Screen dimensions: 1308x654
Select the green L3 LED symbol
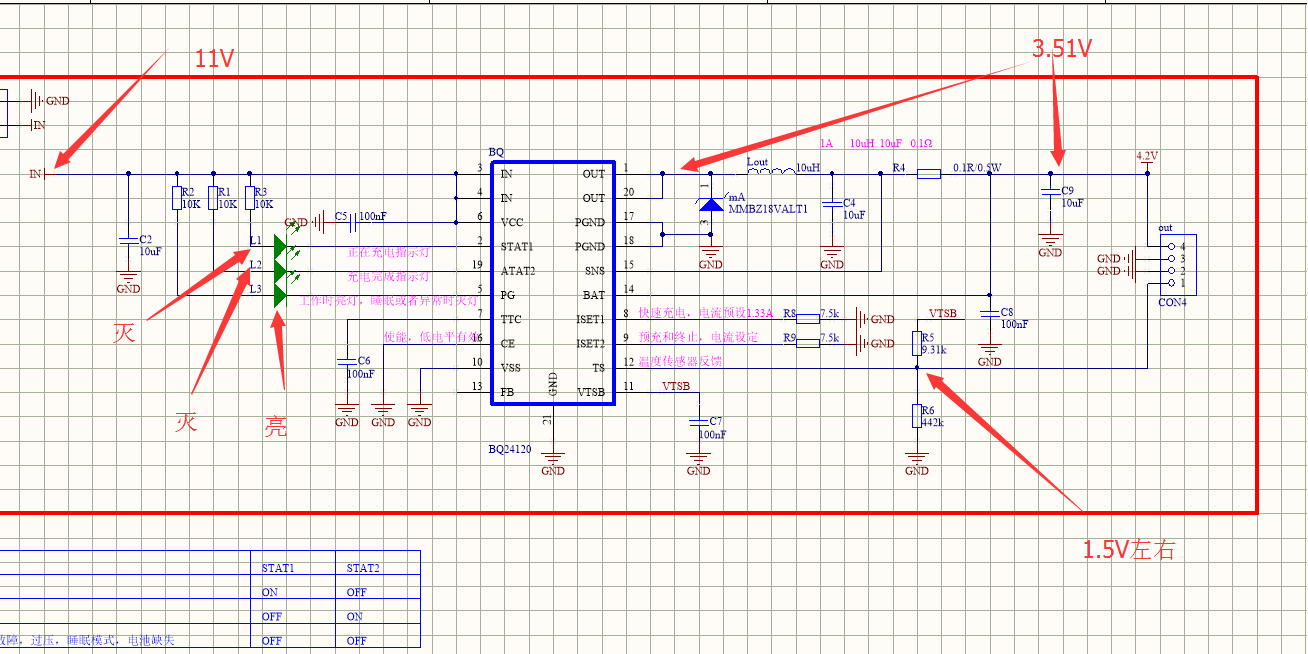(x=281, y=296)
